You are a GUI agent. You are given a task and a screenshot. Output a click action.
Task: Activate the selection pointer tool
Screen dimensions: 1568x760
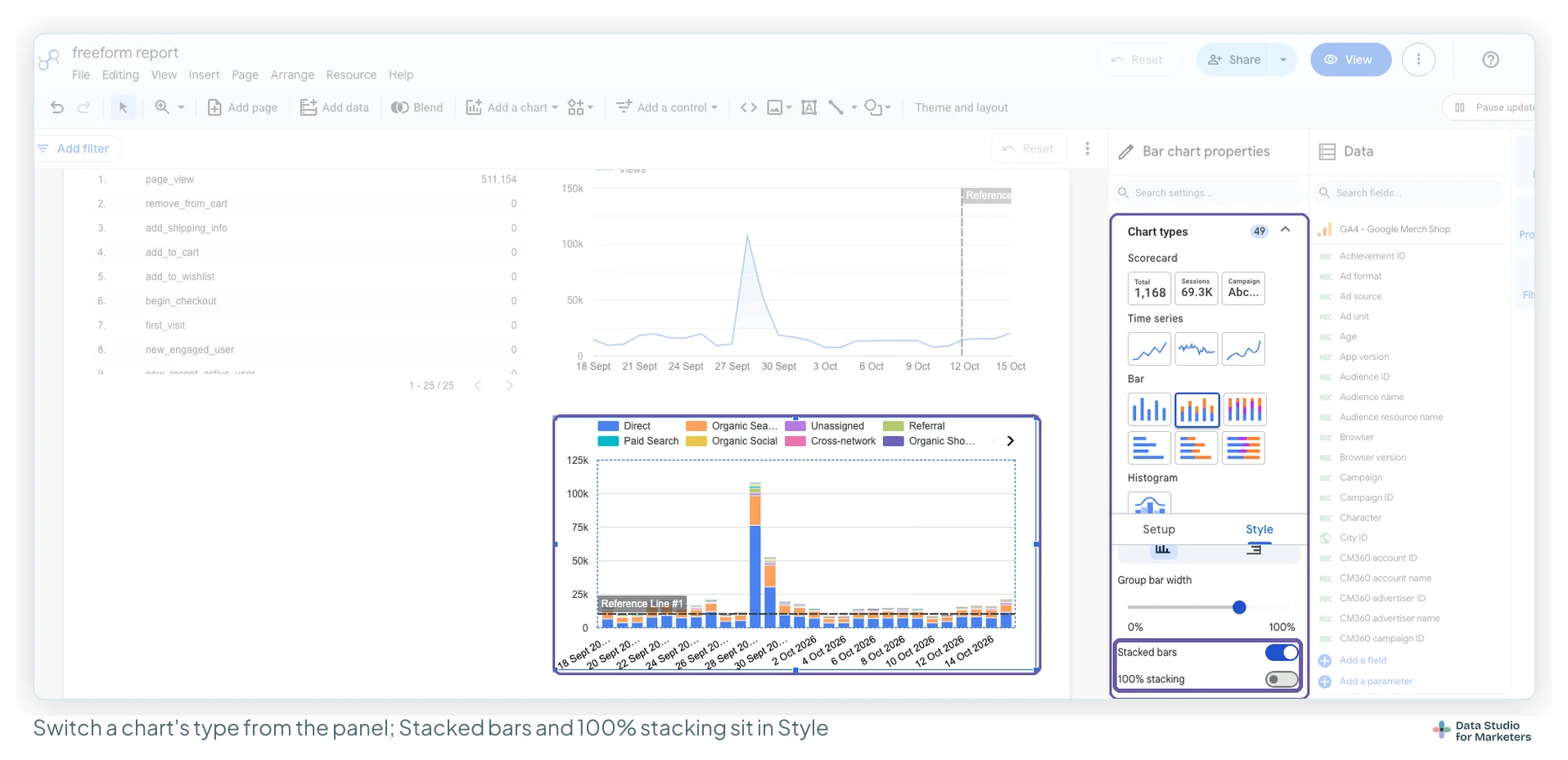coord(123,107)
